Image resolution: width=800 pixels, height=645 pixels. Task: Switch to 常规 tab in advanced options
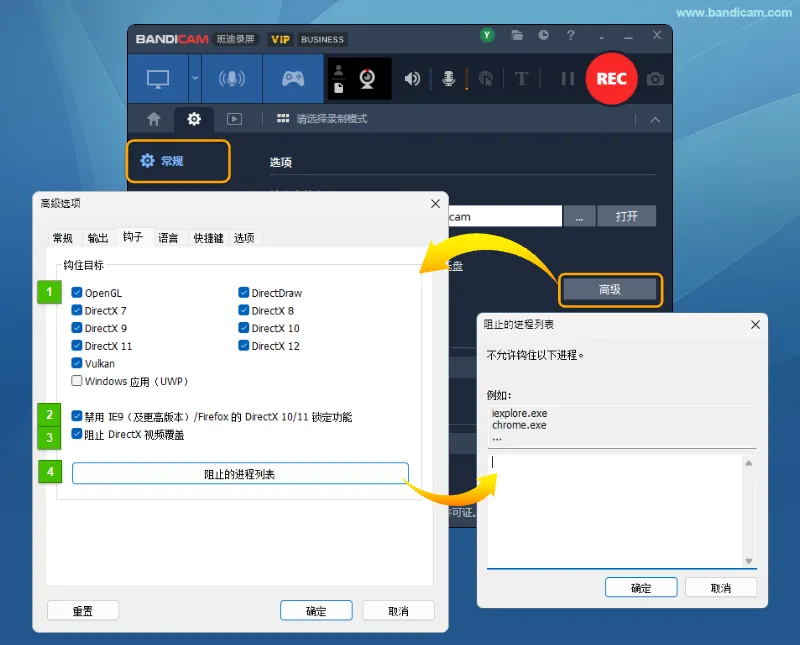pyautogui.click(x=63, y=238)
